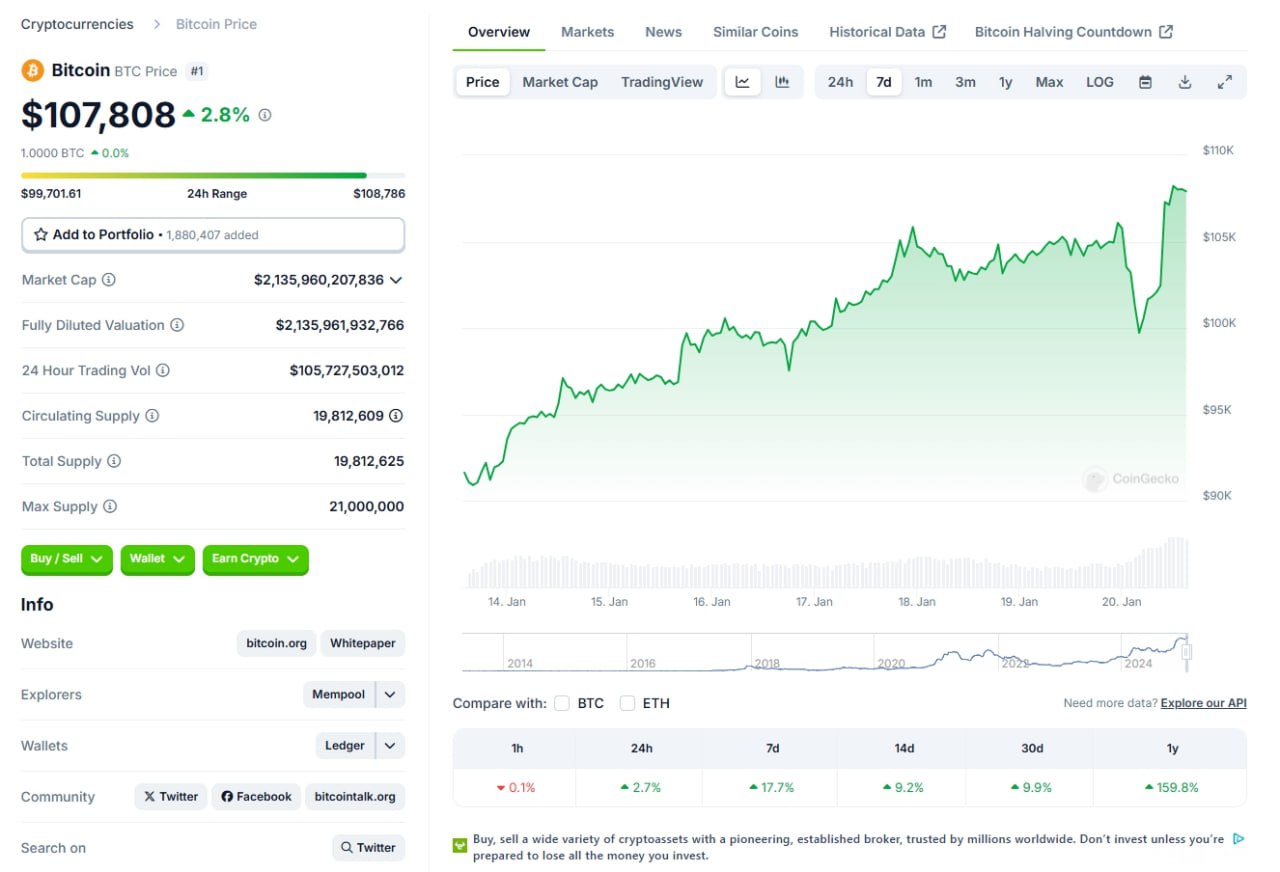
Task: Click the info icon beside 2.8% change
Action: 265,115
